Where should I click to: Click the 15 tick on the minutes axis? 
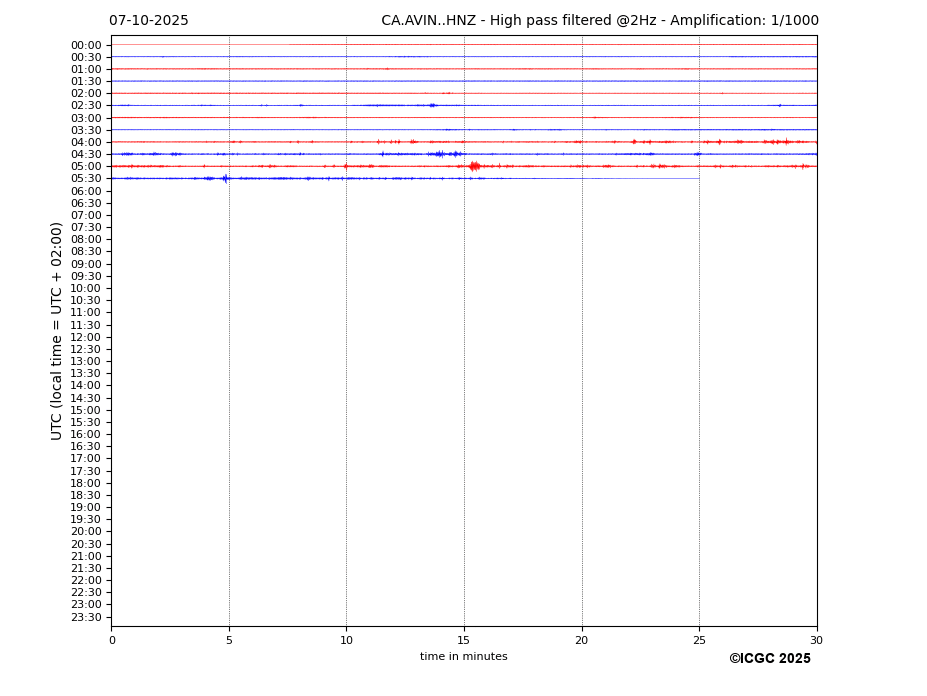pyautogui.click(x=464, y=641)
